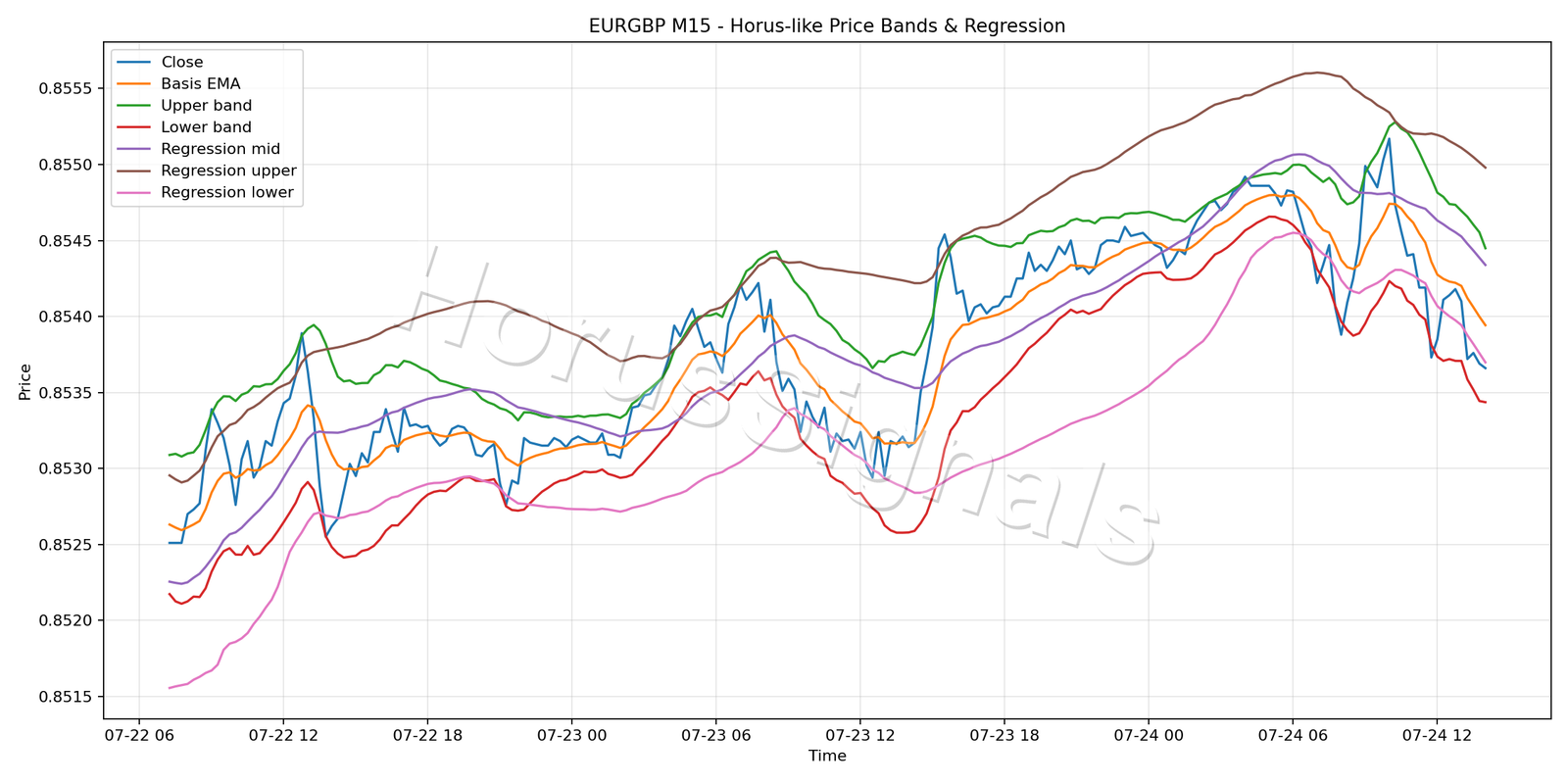Viewport: 1568px width, 784px height.
Task: Click the y-axis tick '0.8515'
Action: (65, 697)
